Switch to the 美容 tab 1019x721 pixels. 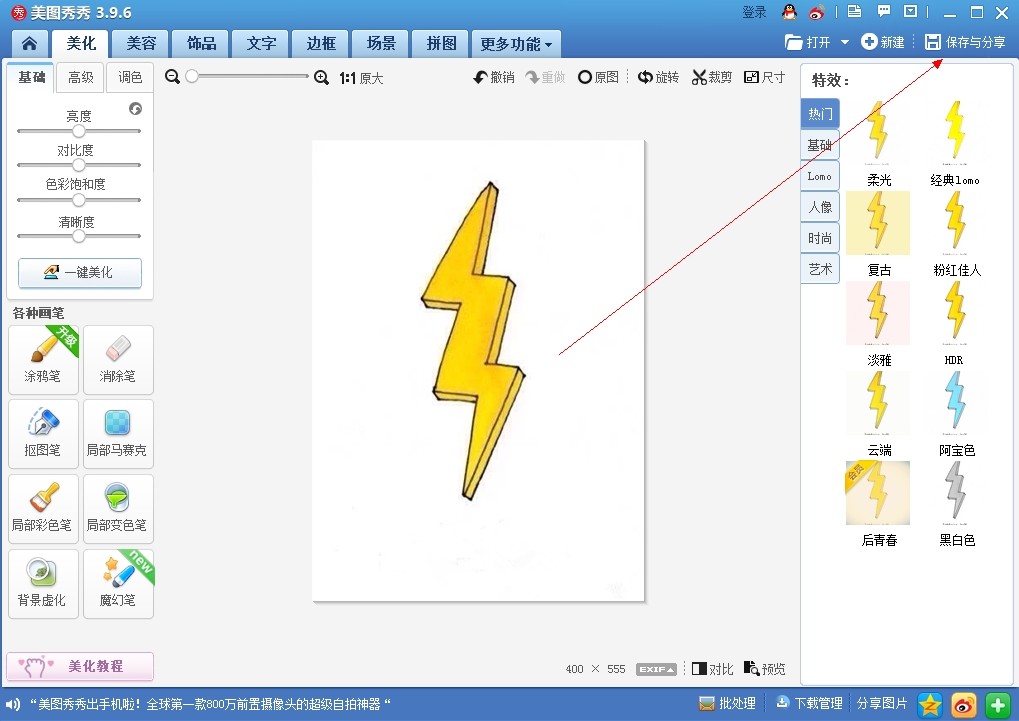click(x=141, y=44)
